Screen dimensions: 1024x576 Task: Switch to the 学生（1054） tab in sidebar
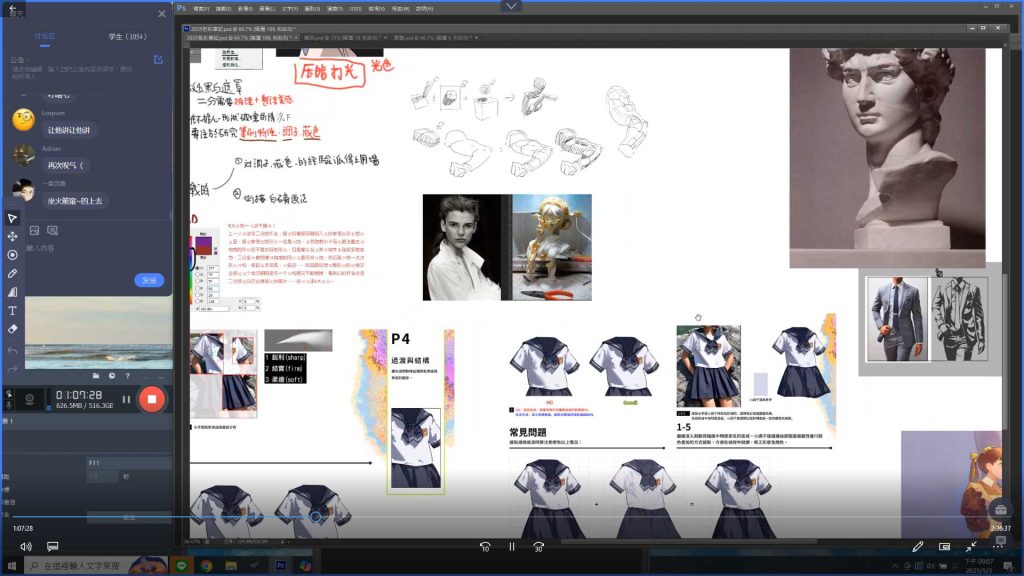coord(127,37)
